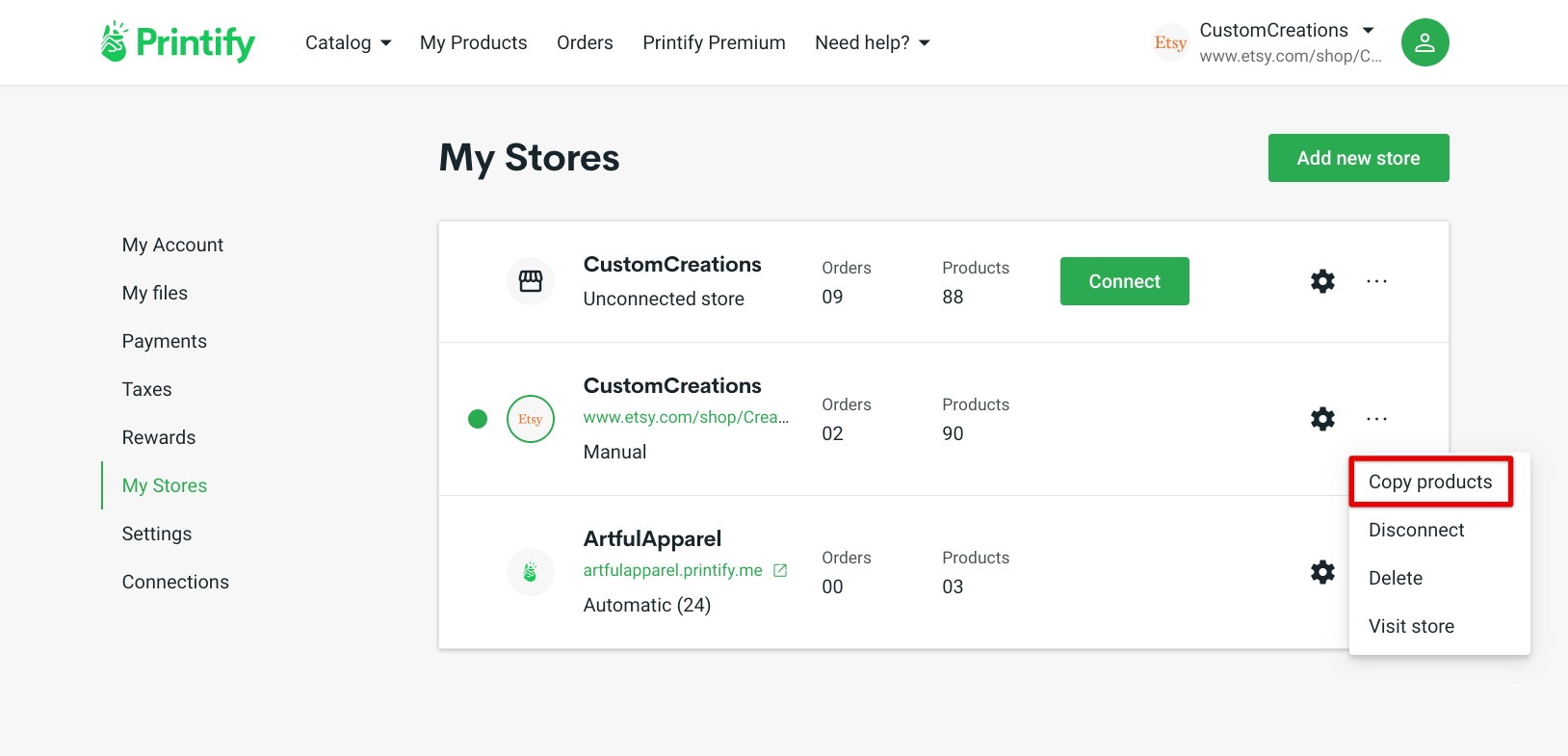Open the CustomCreations store switcher dropdown
1568x756 pixels.
[x=1369, y=31]
